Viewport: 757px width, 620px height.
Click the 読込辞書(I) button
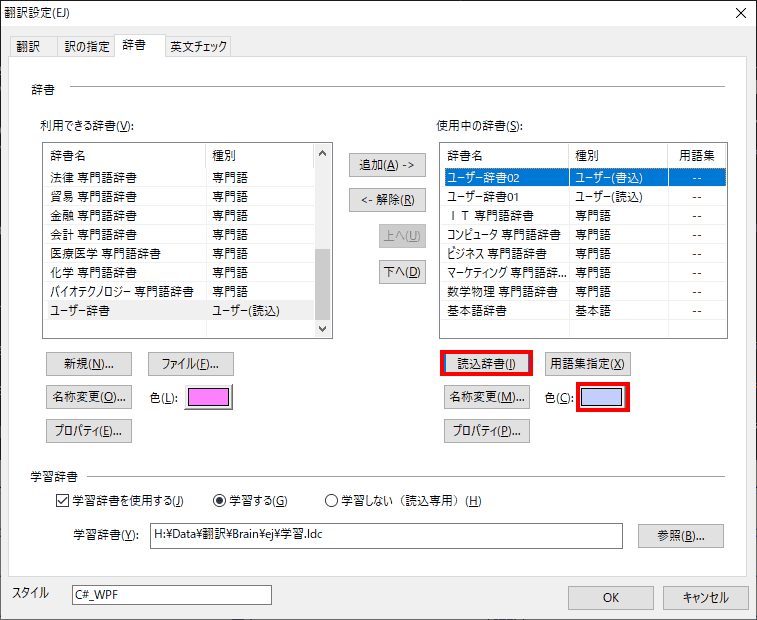[486, 364]
